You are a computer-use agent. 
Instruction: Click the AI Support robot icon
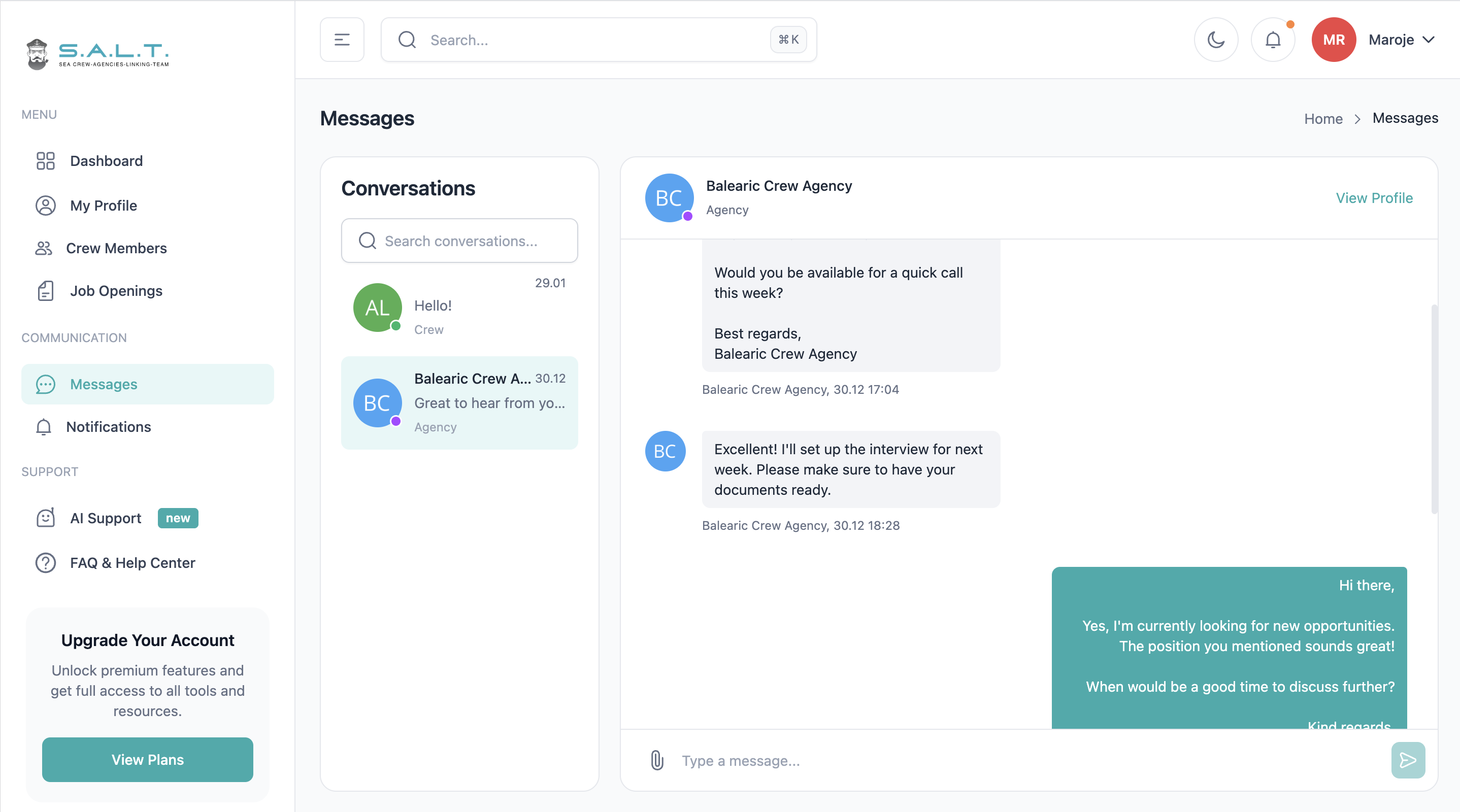45,518
